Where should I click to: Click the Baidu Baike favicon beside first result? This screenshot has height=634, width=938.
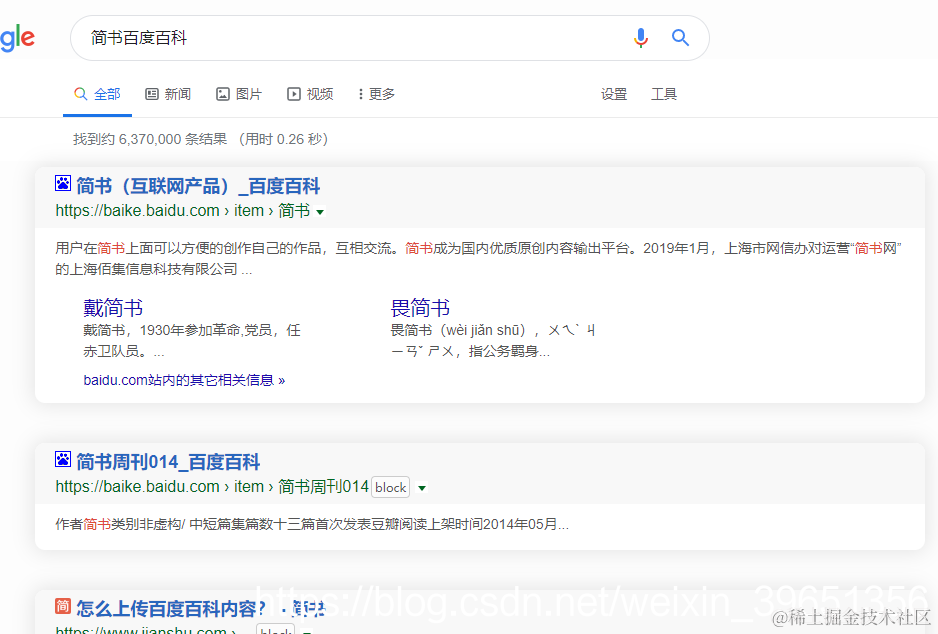click(62, 182)
